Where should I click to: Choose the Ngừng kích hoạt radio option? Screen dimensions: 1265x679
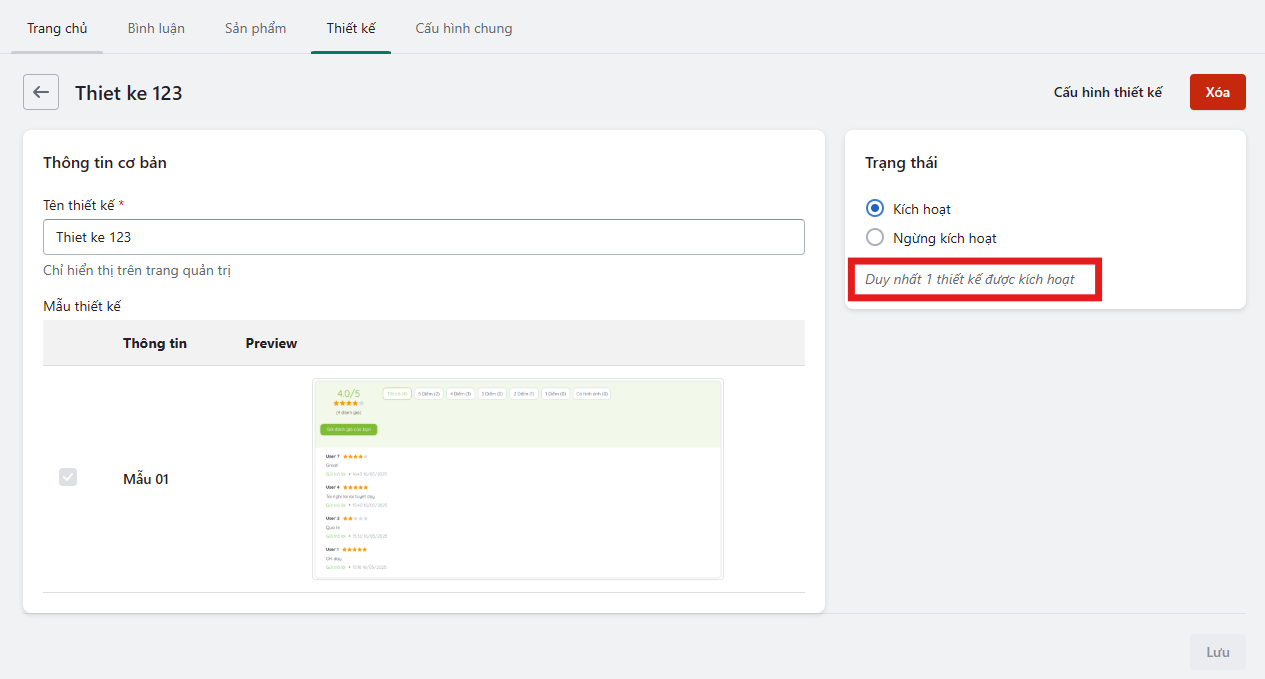point(875,238)
